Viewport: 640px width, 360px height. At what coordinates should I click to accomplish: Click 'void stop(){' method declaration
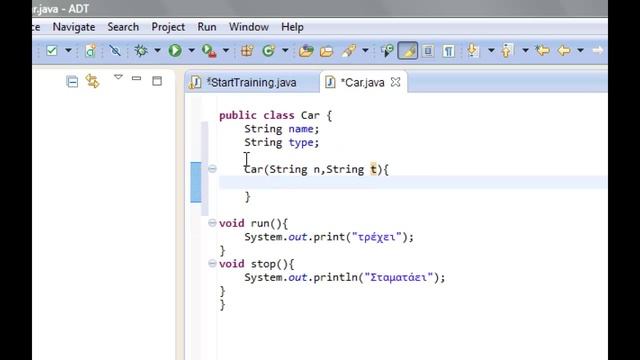click(256, 264)
